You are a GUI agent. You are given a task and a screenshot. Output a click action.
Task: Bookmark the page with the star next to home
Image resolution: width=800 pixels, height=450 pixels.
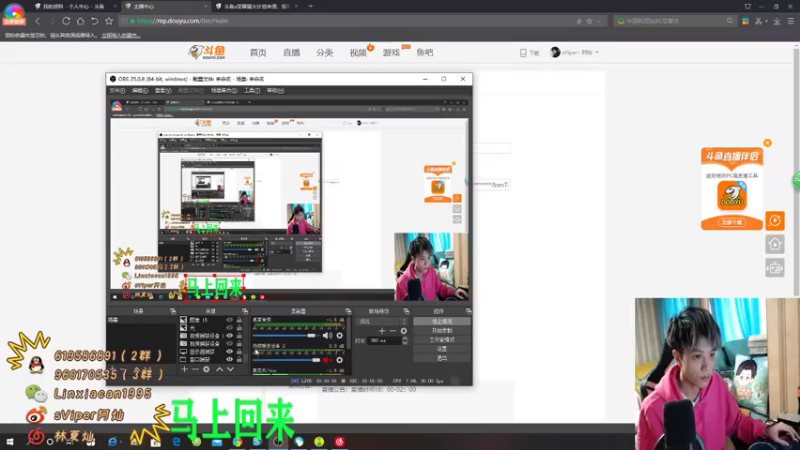pyautogui.click(x=109, y=21)
